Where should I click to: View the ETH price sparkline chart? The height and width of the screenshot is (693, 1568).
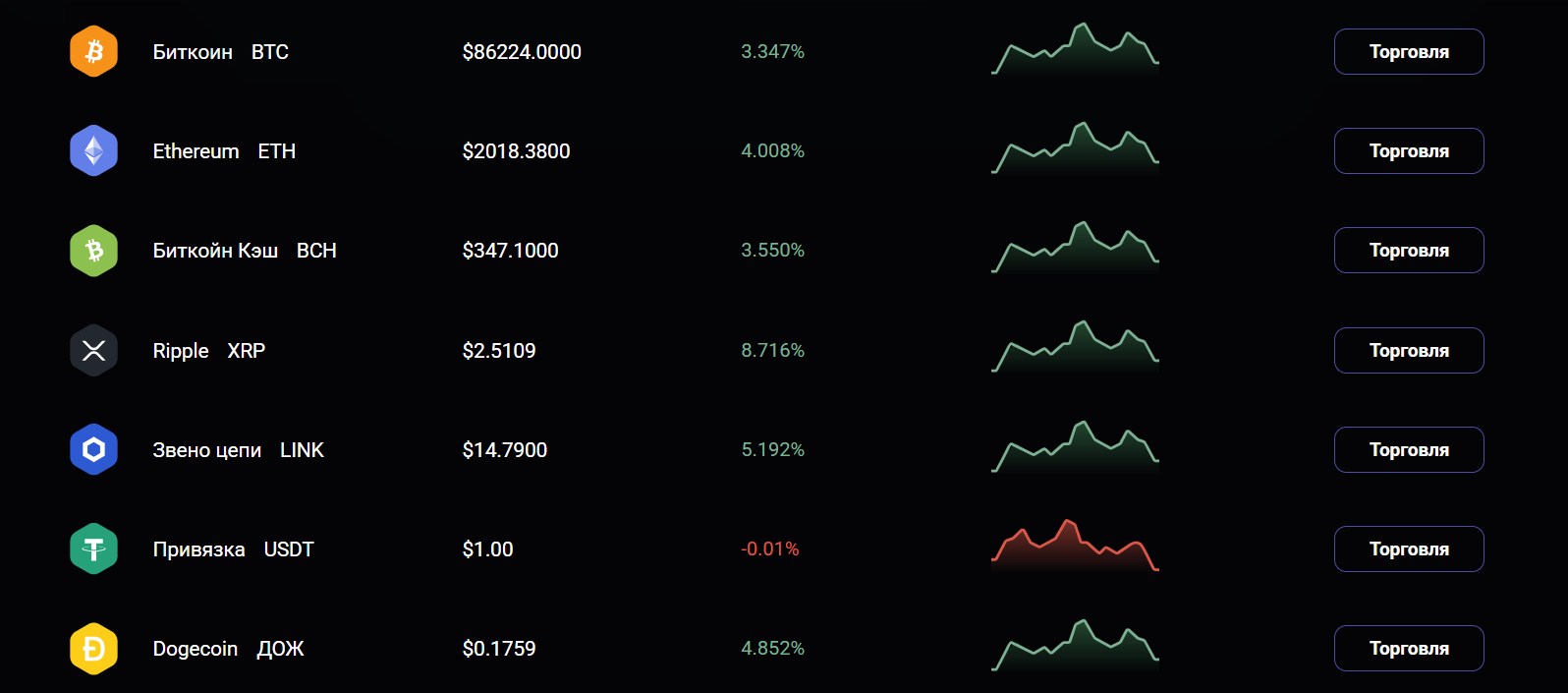[x=1075, y=148]
